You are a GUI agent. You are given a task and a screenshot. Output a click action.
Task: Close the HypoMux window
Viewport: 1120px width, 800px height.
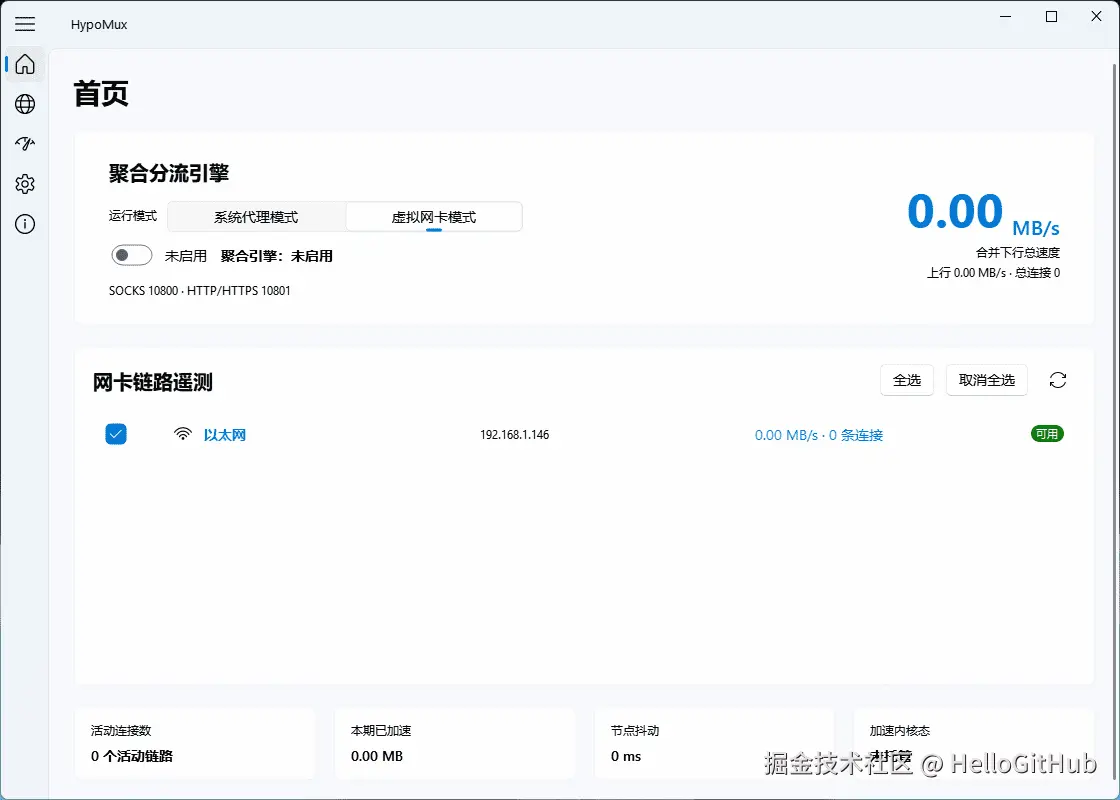pos(1096,16)
